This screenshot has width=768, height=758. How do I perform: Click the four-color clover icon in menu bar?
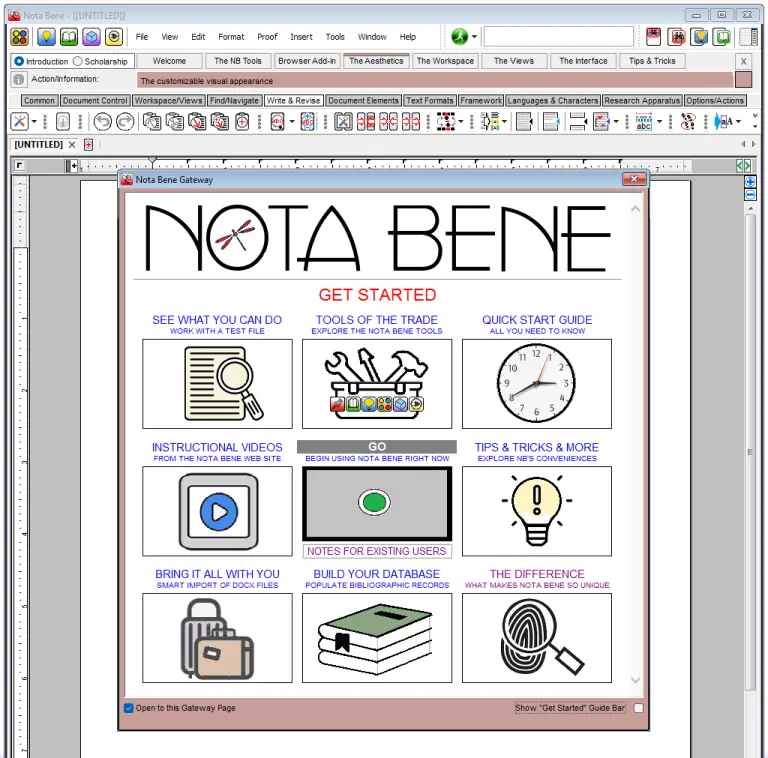pyautogui.click(x=20, y=37)
